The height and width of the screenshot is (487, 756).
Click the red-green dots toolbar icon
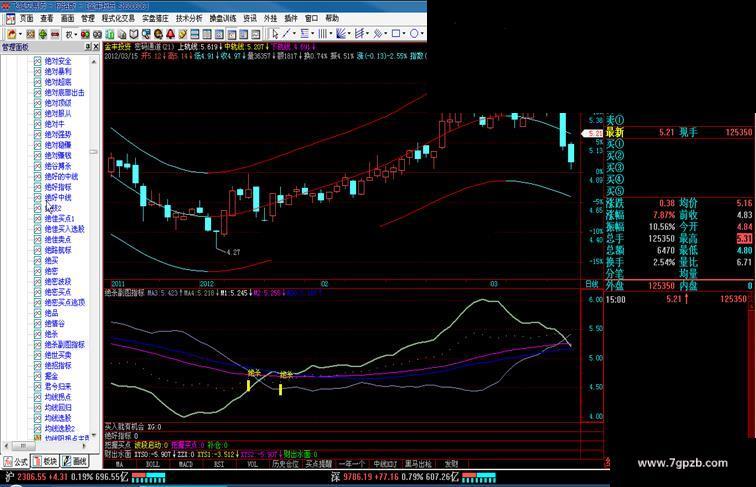[x=85, y=34]
